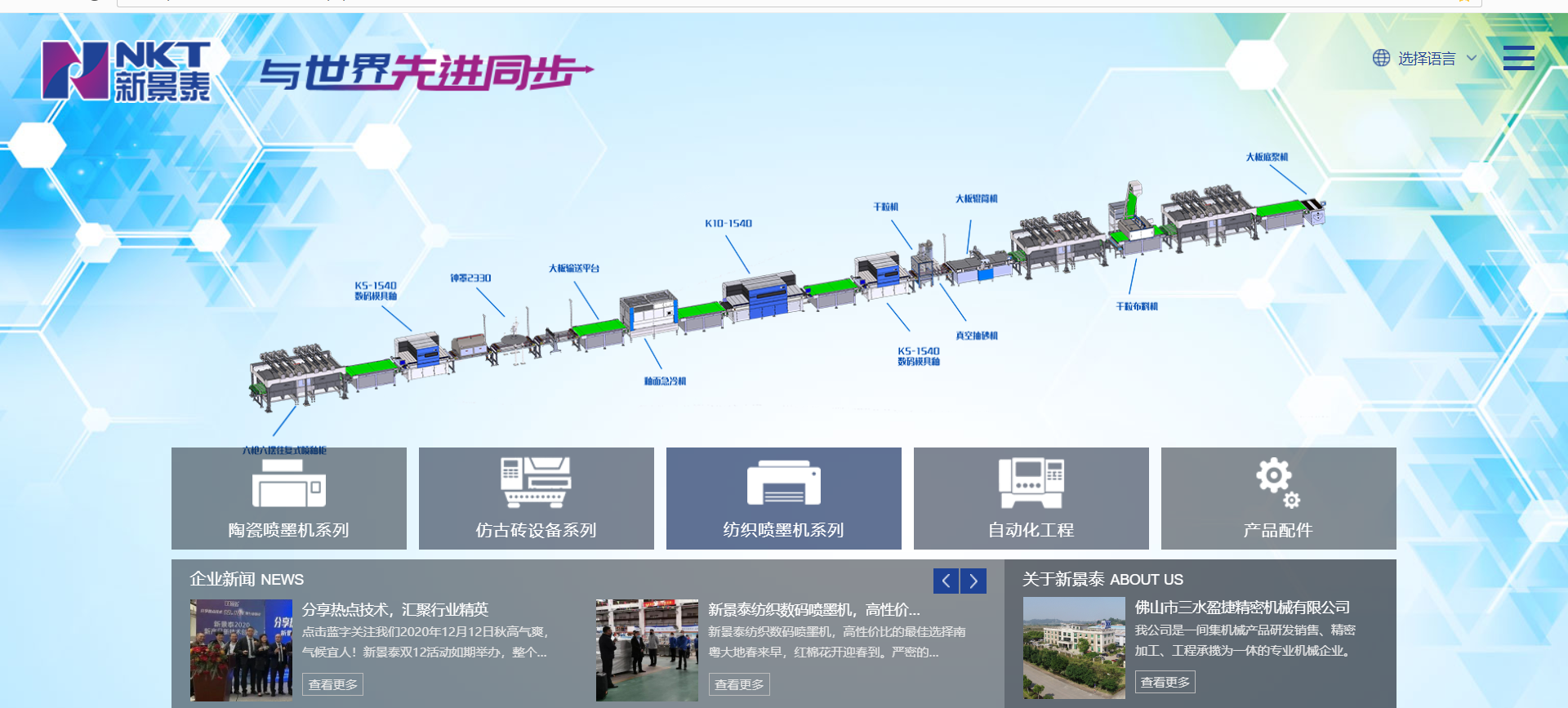Click 查看更多 under 分享热点技术 article

(x=332, y=684)
